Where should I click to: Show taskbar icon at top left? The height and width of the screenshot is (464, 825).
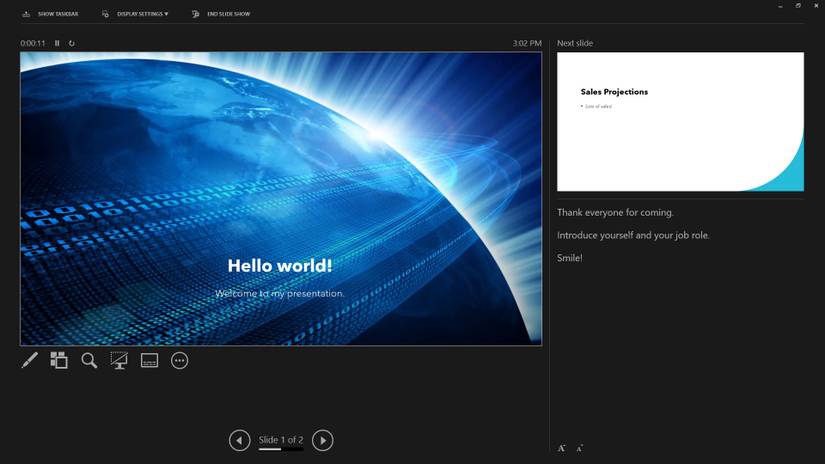pyautogui.click(x=26, y=14)
